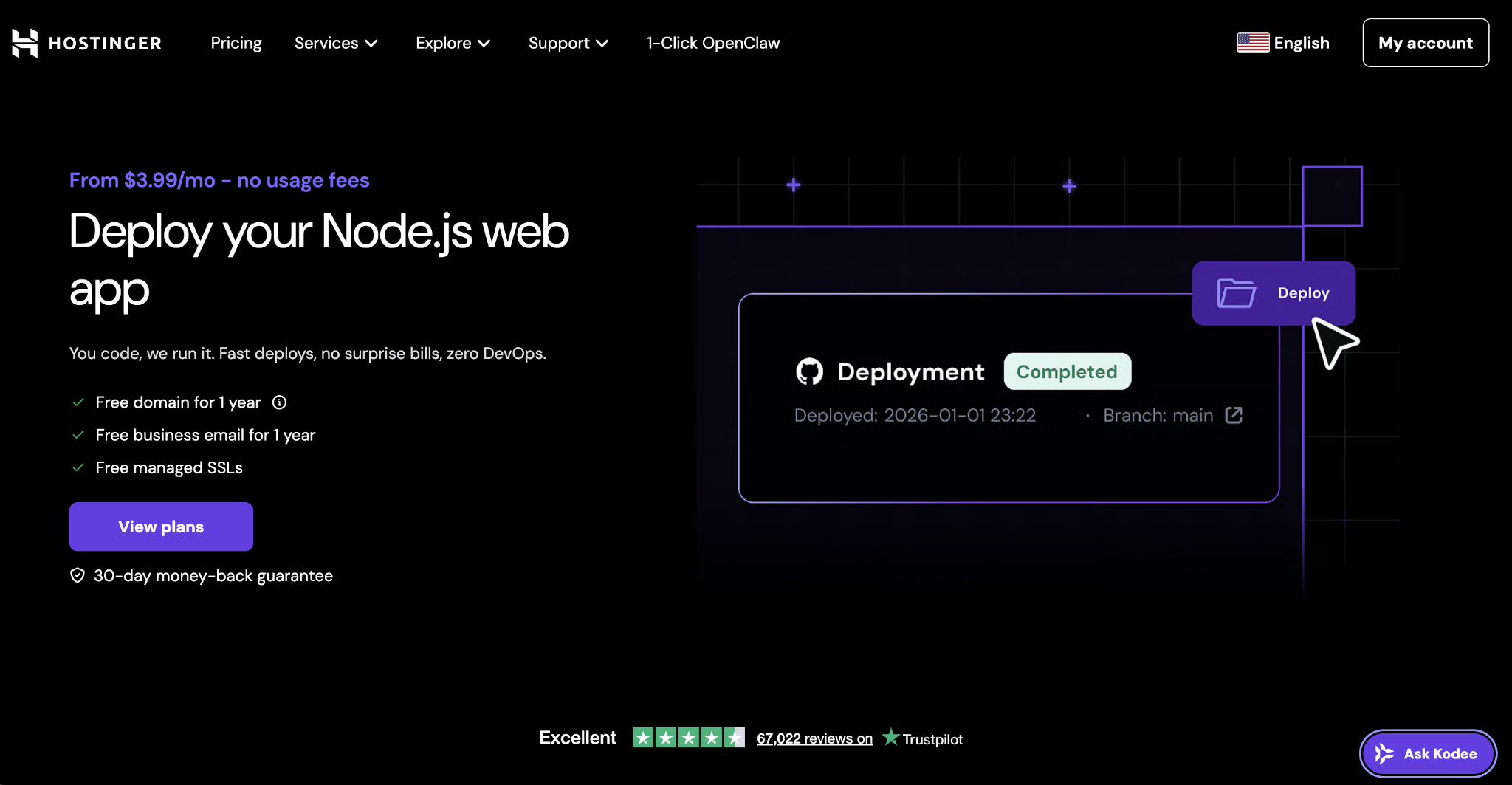Click the 'Excellent' rating text
The image size is (1512, 785).
pyautogui.click(x=577, y=738)
